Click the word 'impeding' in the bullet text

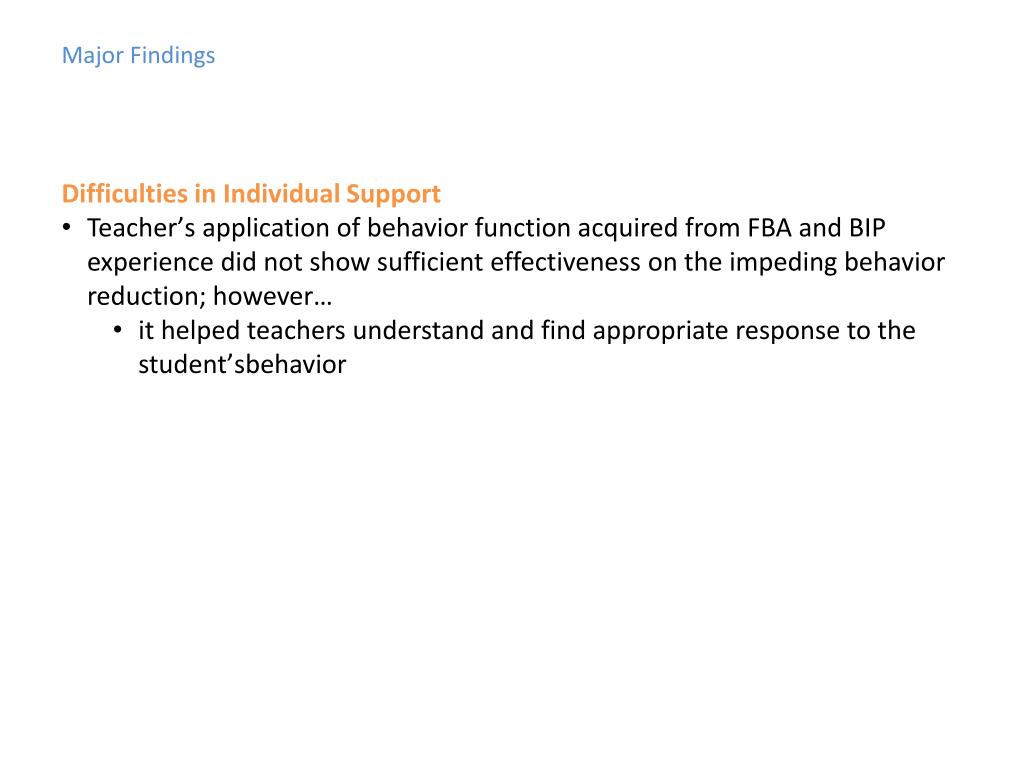click(x=783, y=263)
